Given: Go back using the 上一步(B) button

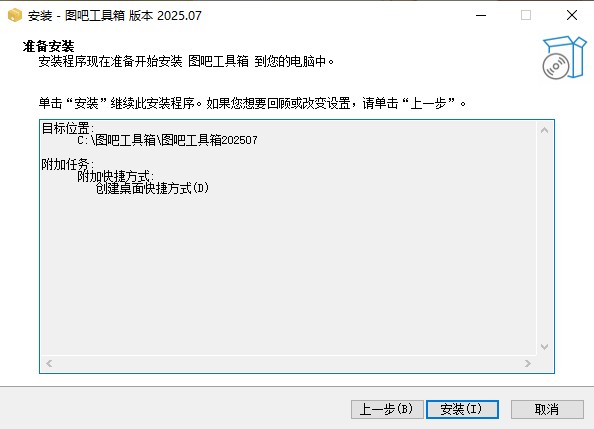Looking at the screenshot, I should [x=387, y=409].
